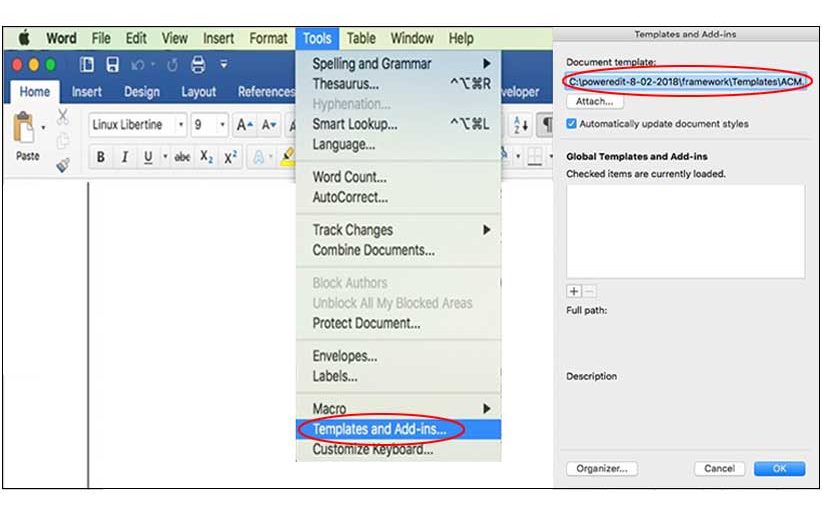Increase font size icon
Screen dimensions: 822x514
point(244,125)
